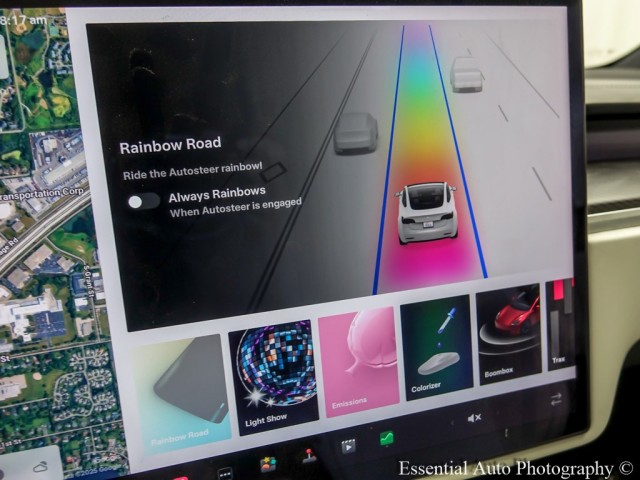Open the green Energy graph app

click(x=386, y=438)
